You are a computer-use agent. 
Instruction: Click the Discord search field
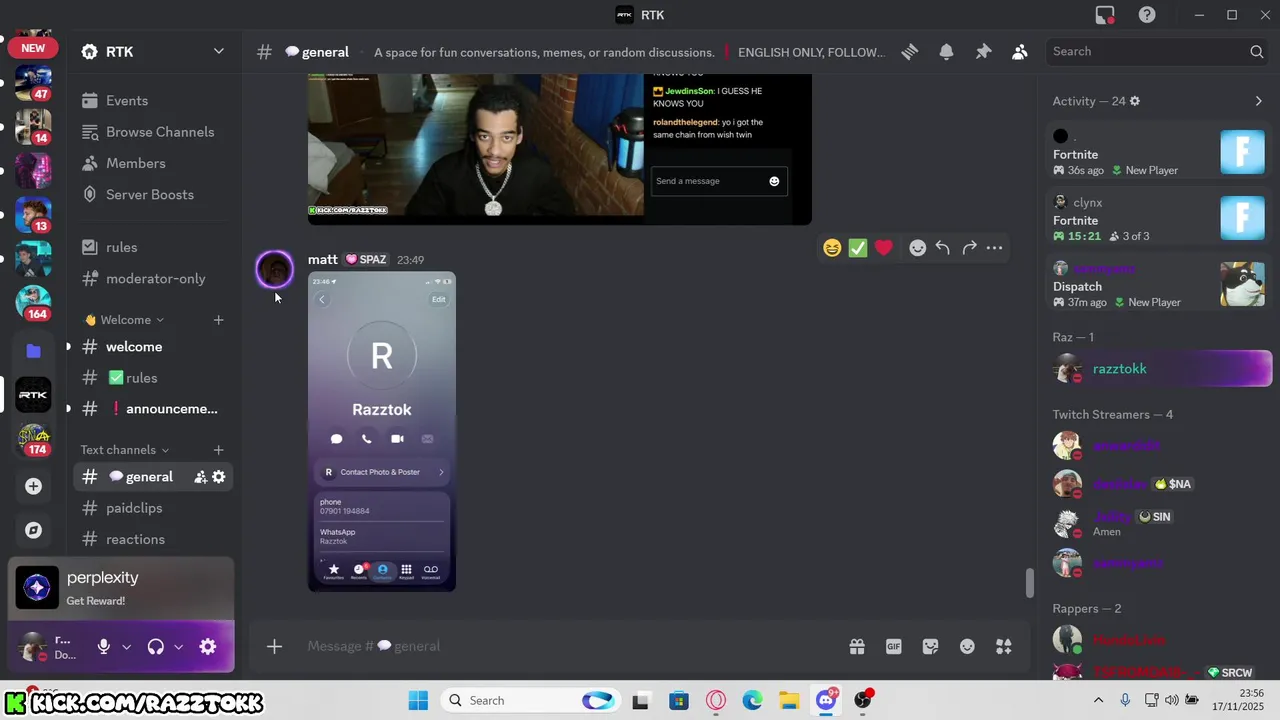coord(1157,52)
